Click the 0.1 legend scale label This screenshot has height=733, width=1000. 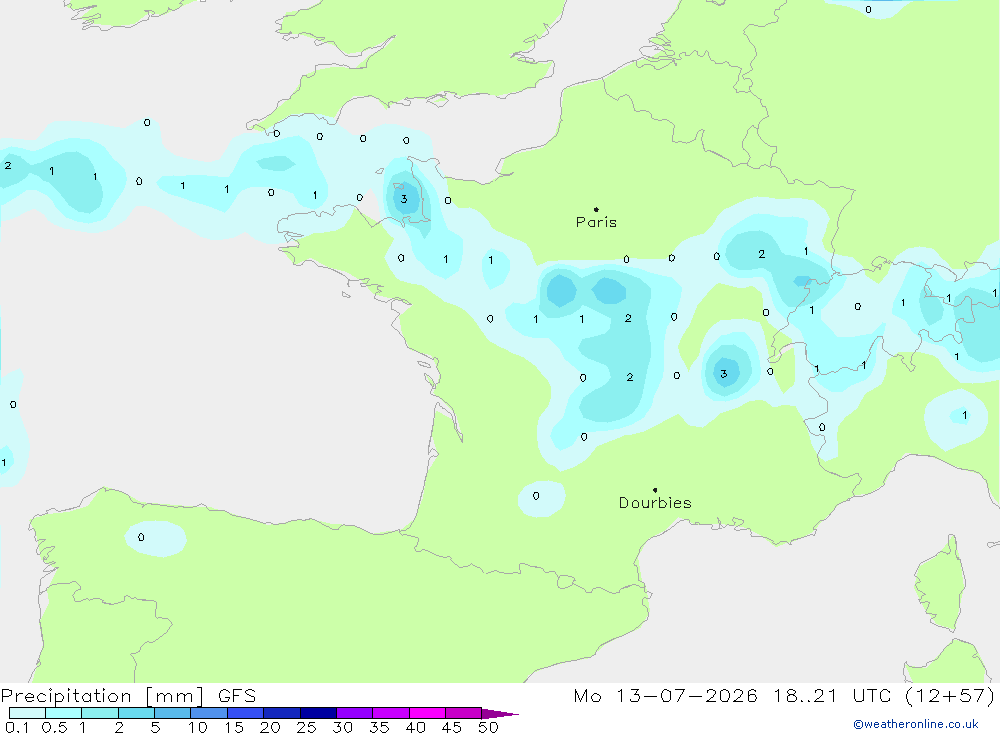tap(17, 727)
